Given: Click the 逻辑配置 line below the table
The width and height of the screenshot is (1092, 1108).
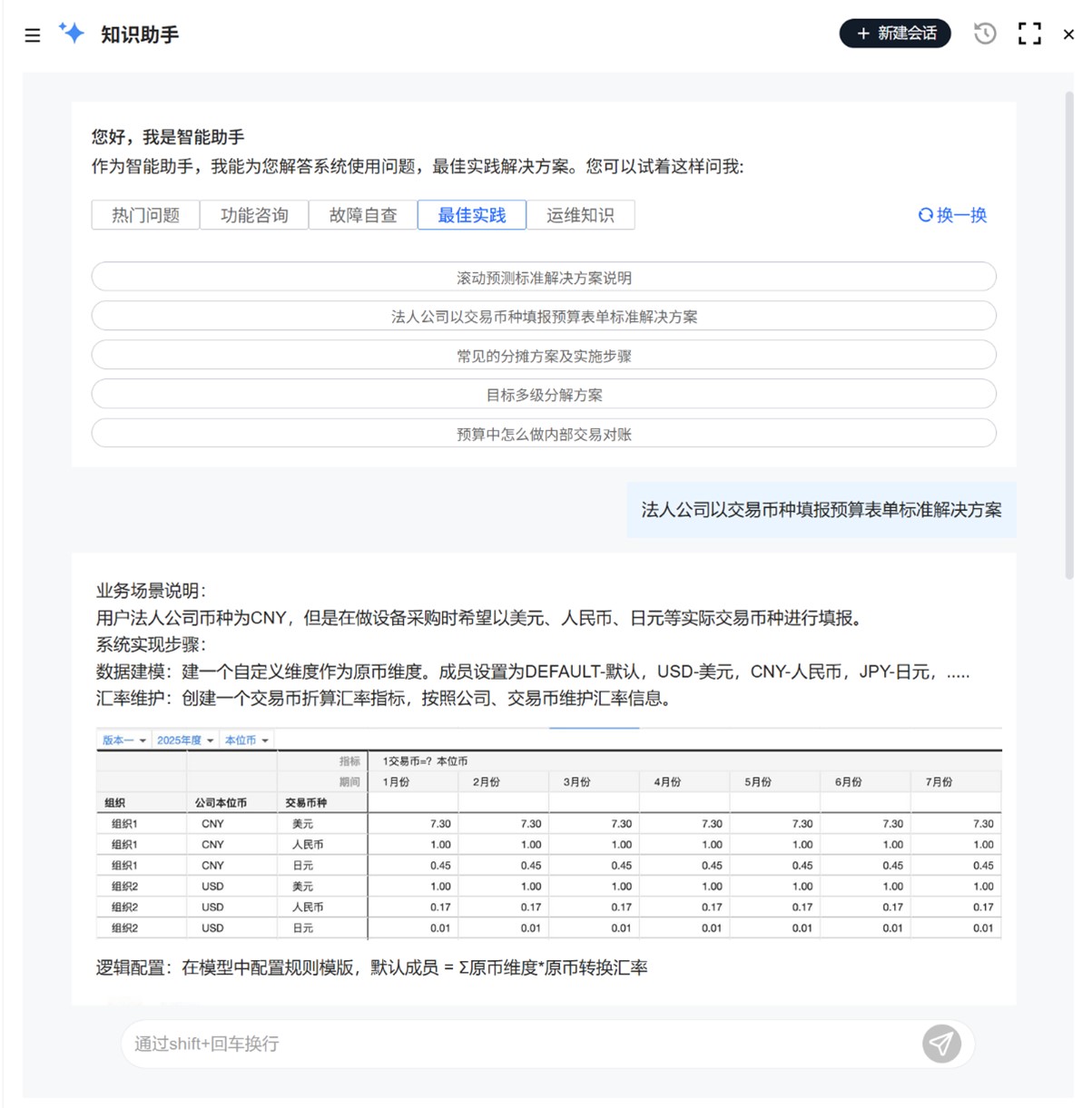Looking at the screenshot, I should coord(371,967).
